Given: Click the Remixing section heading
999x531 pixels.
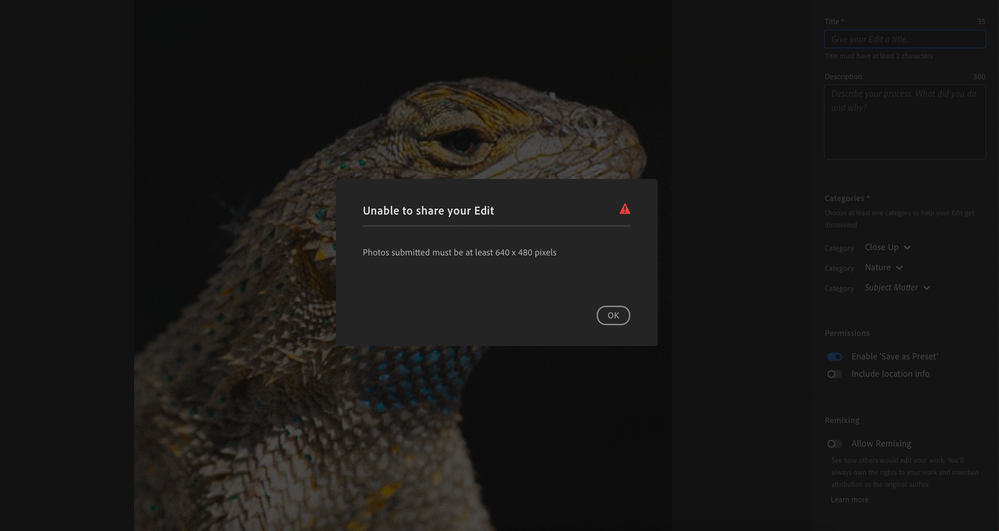Looking at the screenshot, I should pos(842,421).
